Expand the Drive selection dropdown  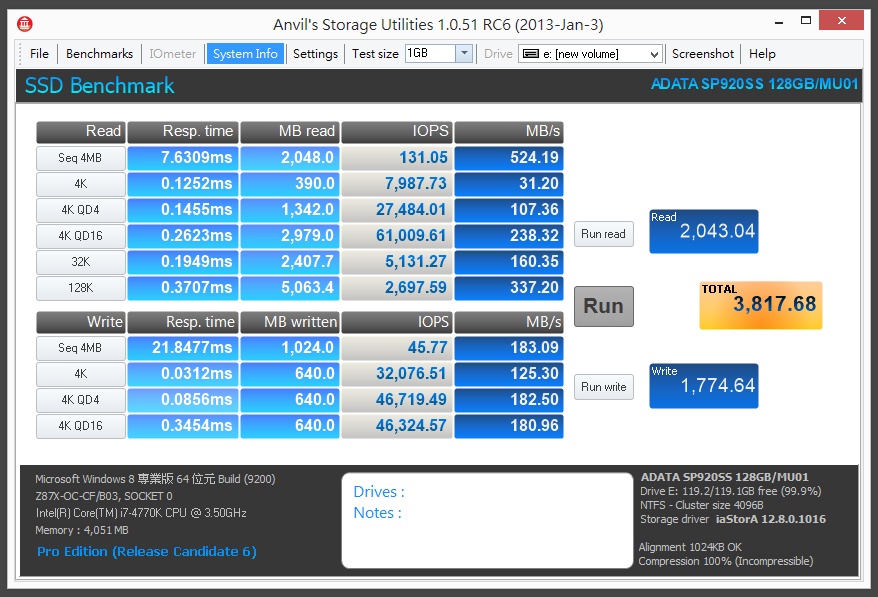click(x=654, y=54)
